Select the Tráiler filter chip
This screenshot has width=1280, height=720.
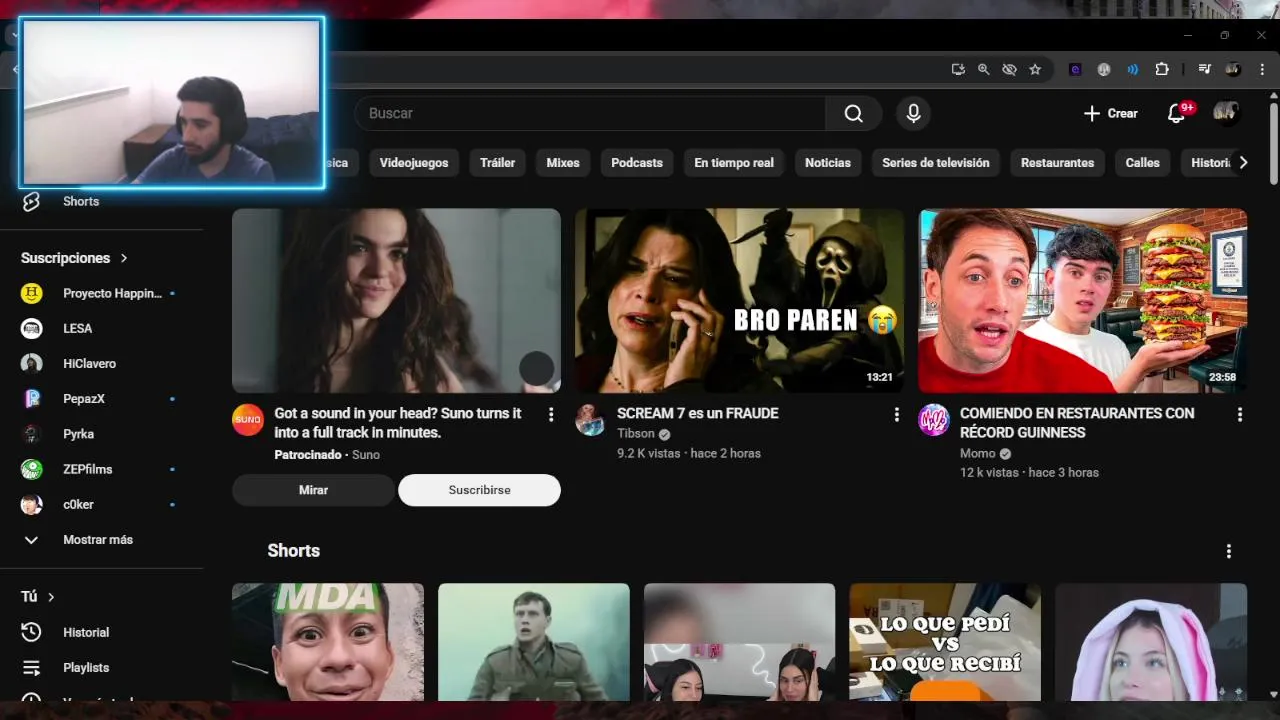pos(497,162)
